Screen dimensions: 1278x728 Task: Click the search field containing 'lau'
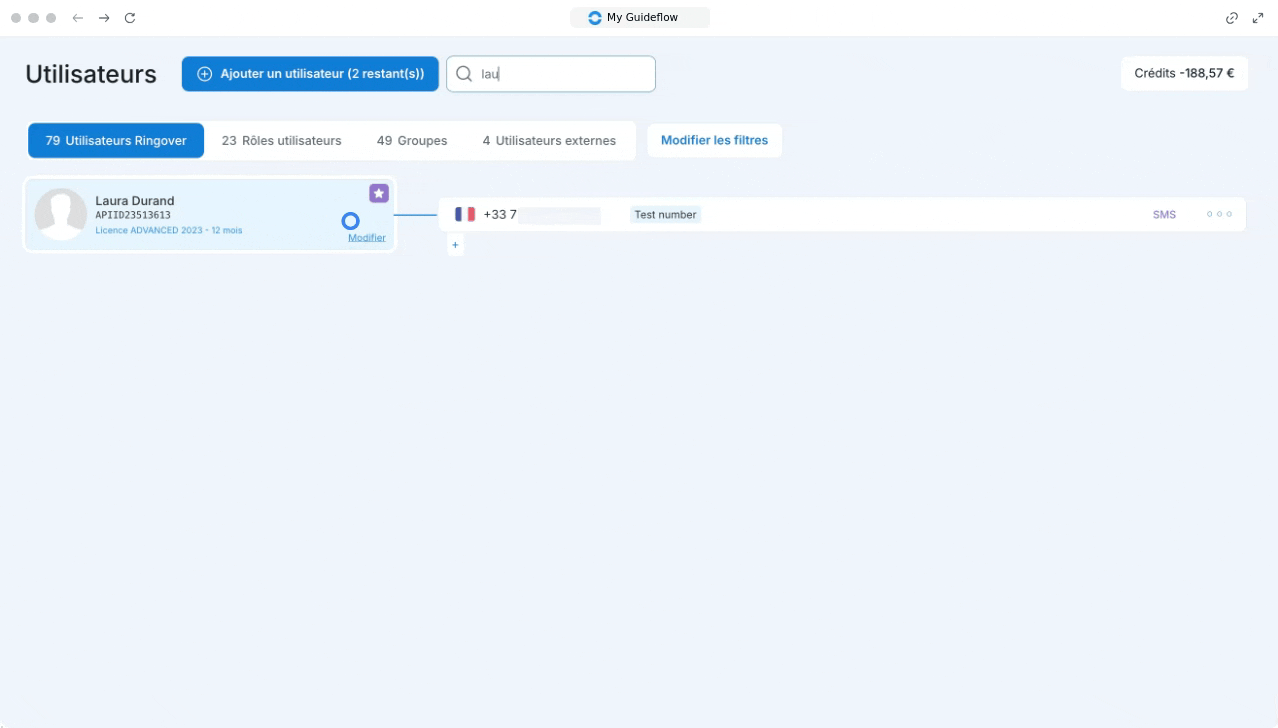[562, 74]
